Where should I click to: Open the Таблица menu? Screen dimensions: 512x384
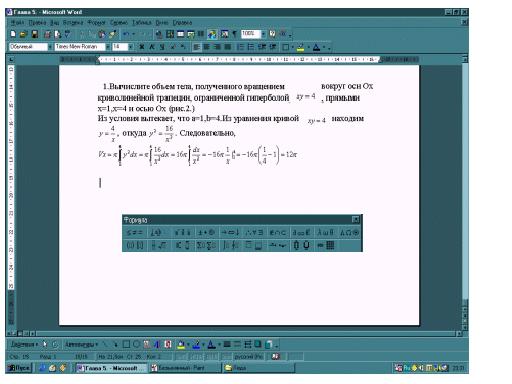142,23
